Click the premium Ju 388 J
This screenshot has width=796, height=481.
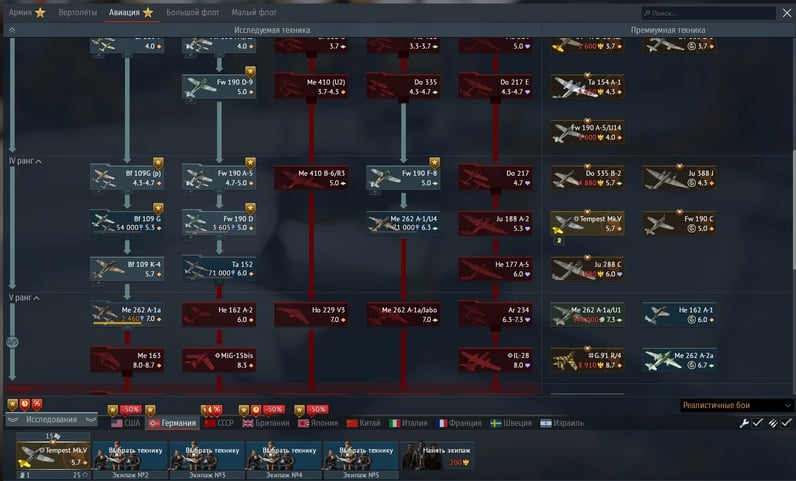tap(679, 177)
